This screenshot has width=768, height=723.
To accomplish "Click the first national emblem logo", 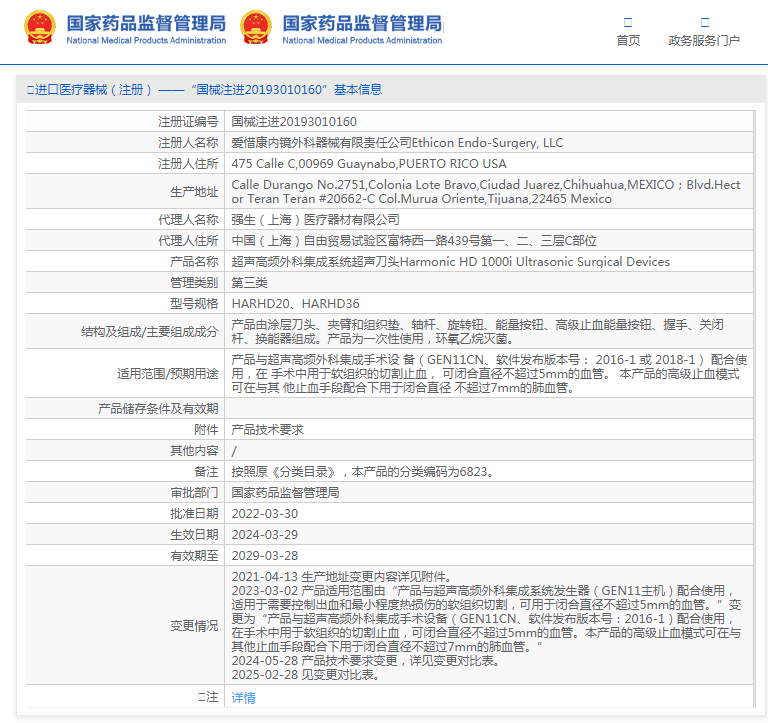I will [40, 27].
